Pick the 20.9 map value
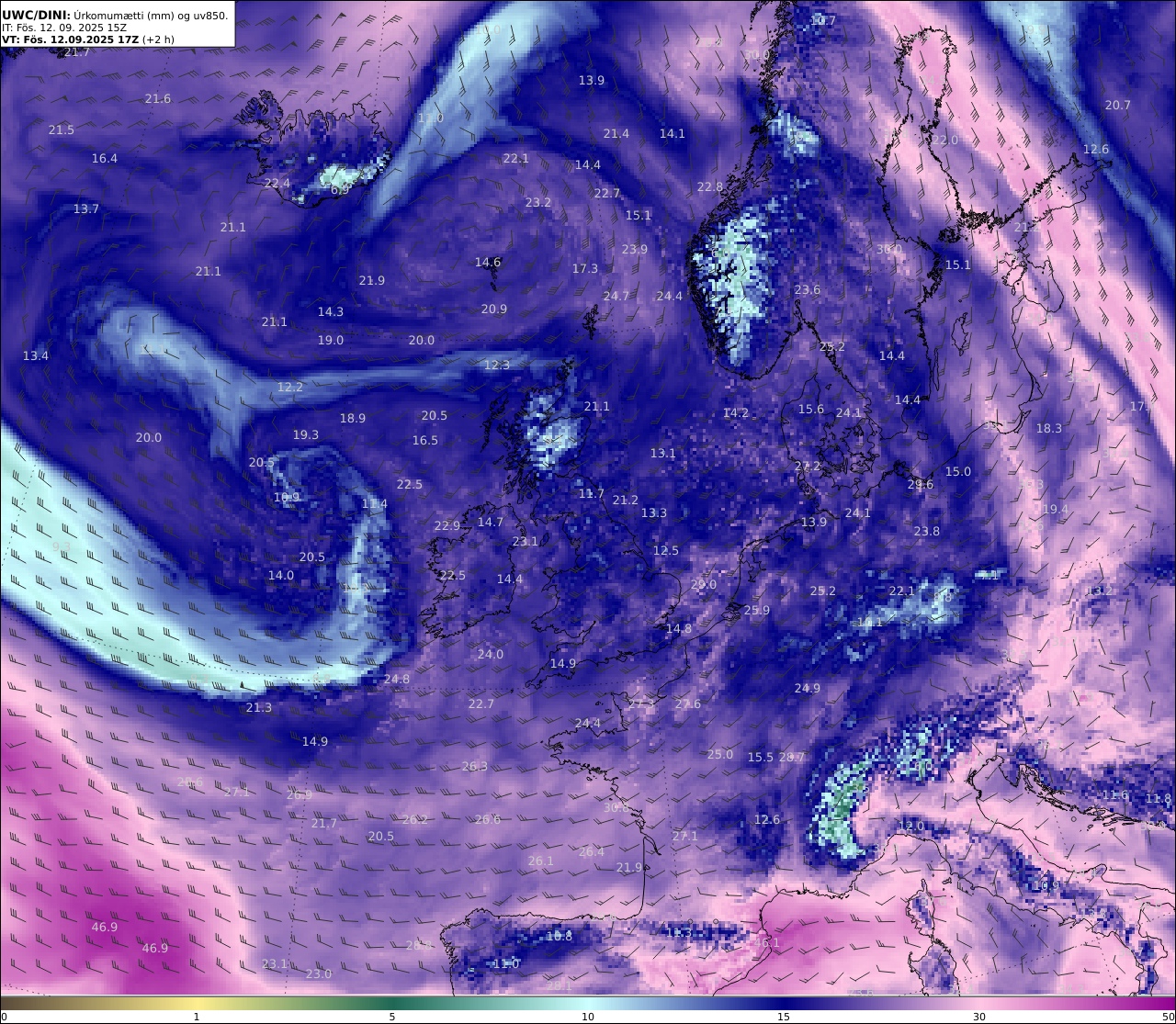1176x1024 pixels. coord(494,309)
